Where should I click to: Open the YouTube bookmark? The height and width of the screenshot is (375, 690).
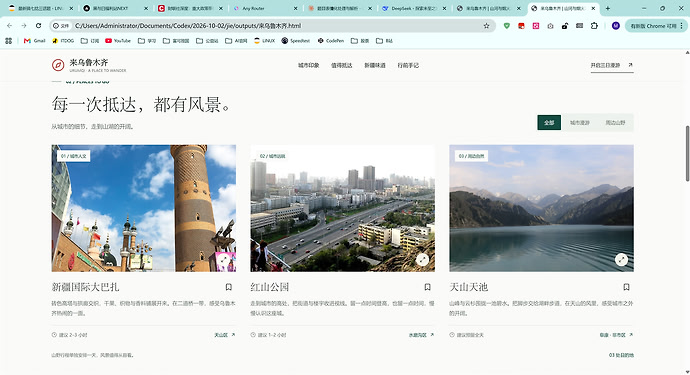(x=118, y=41)
